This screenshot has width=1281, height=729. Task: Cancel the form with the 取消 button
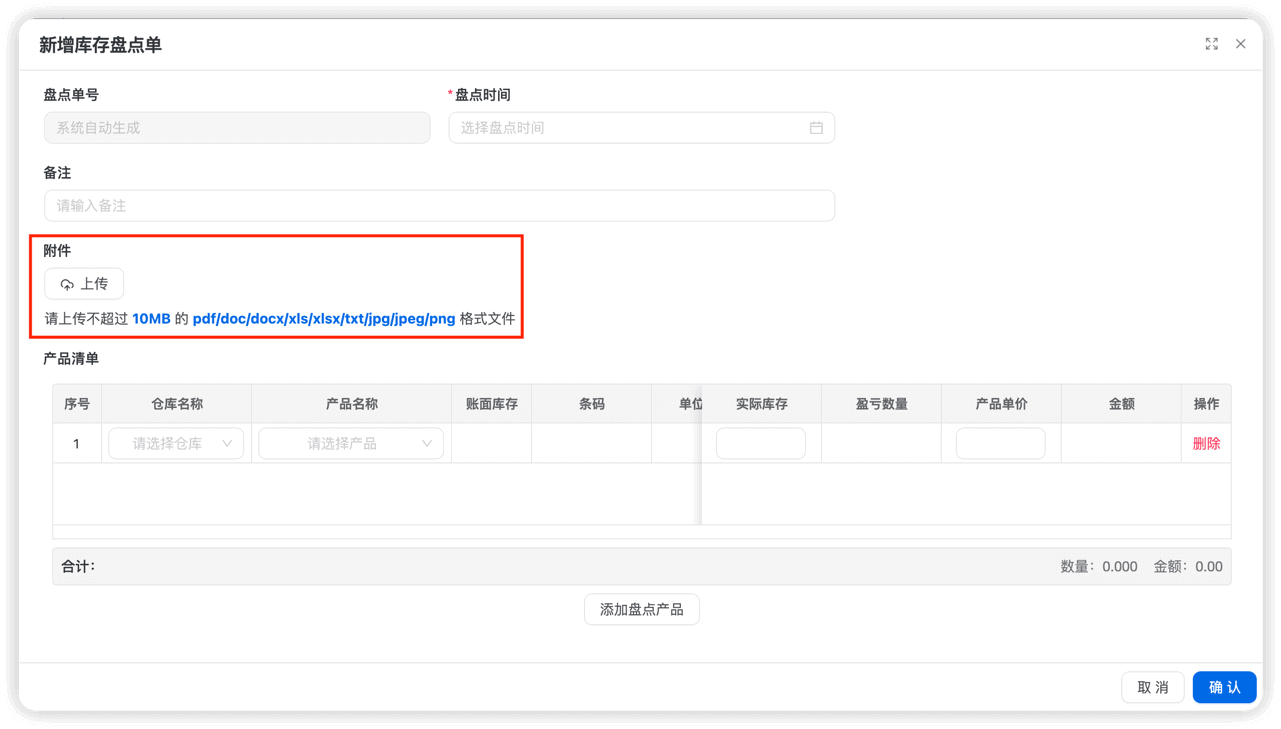[x=1152, y=688]
